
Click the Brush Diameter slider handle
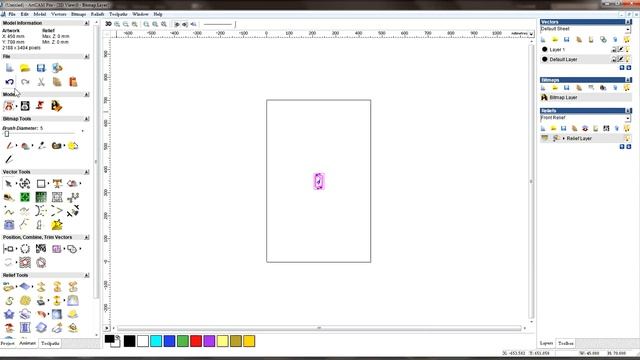click(x=7, y=133)
